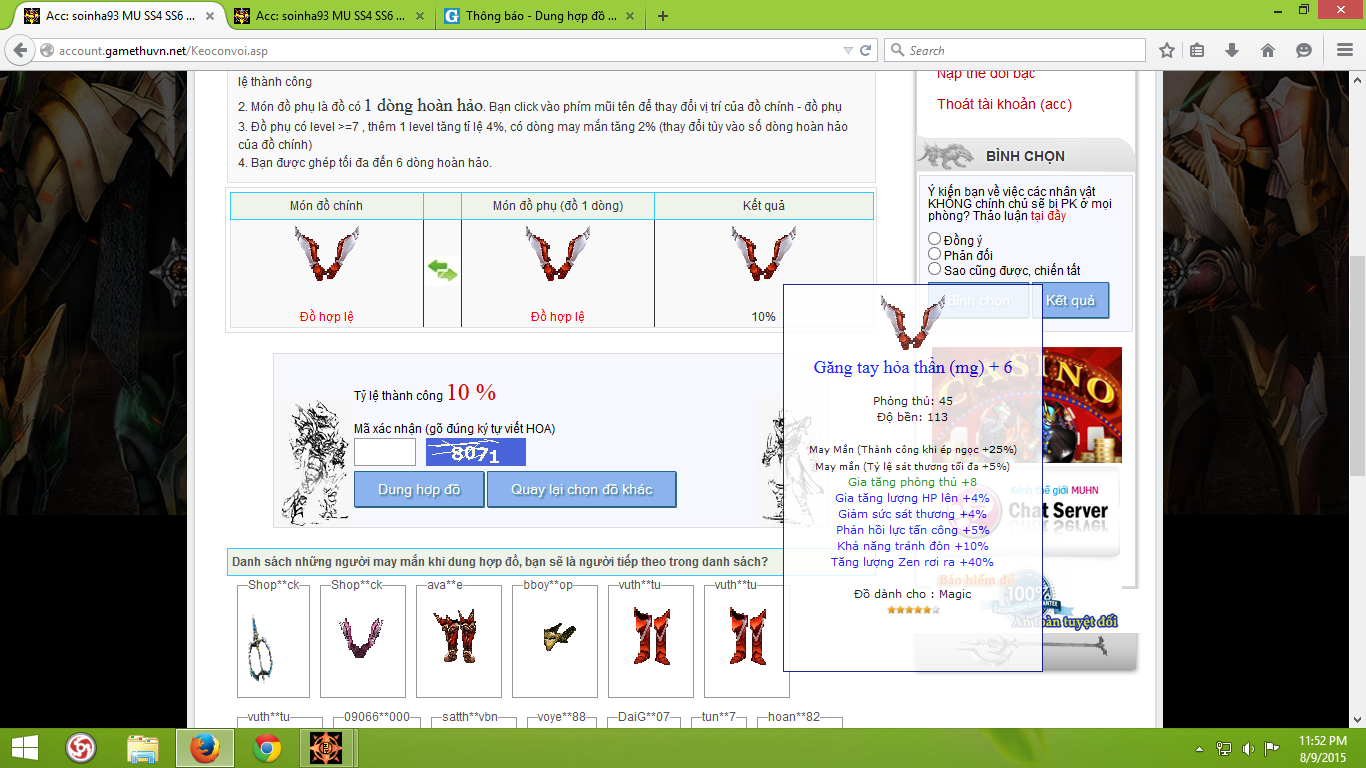
Task: Click the 09066**000 player name
Action: [x=377, y=717]
